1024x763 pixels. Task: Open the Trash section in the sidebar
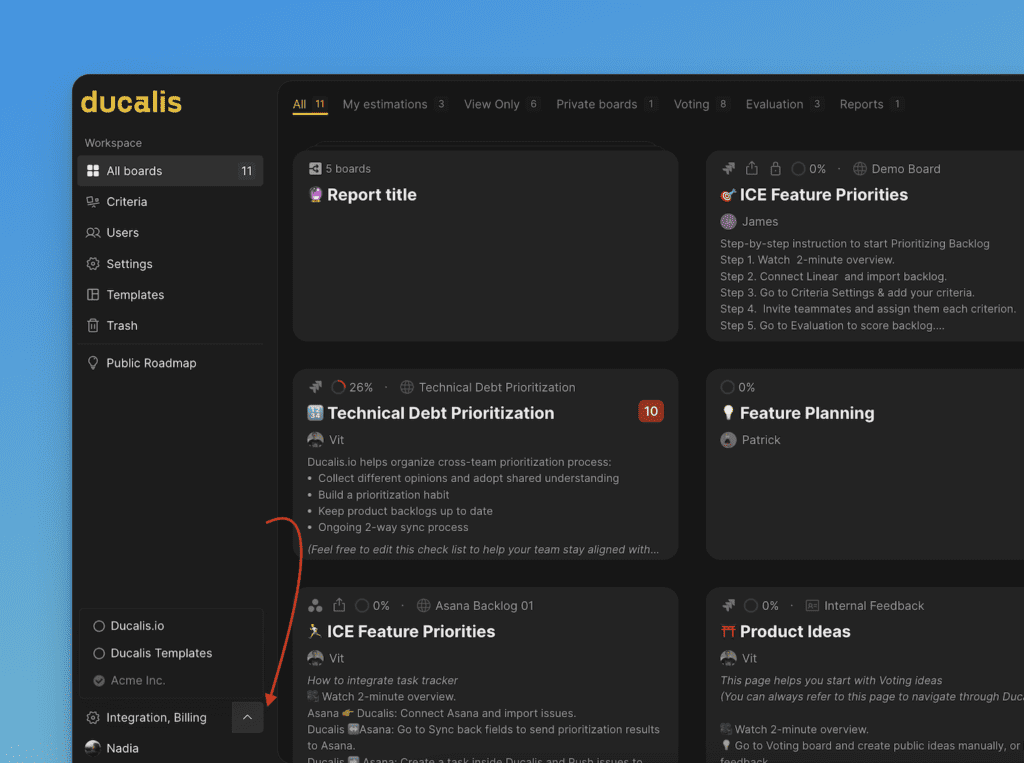[121, 326]
